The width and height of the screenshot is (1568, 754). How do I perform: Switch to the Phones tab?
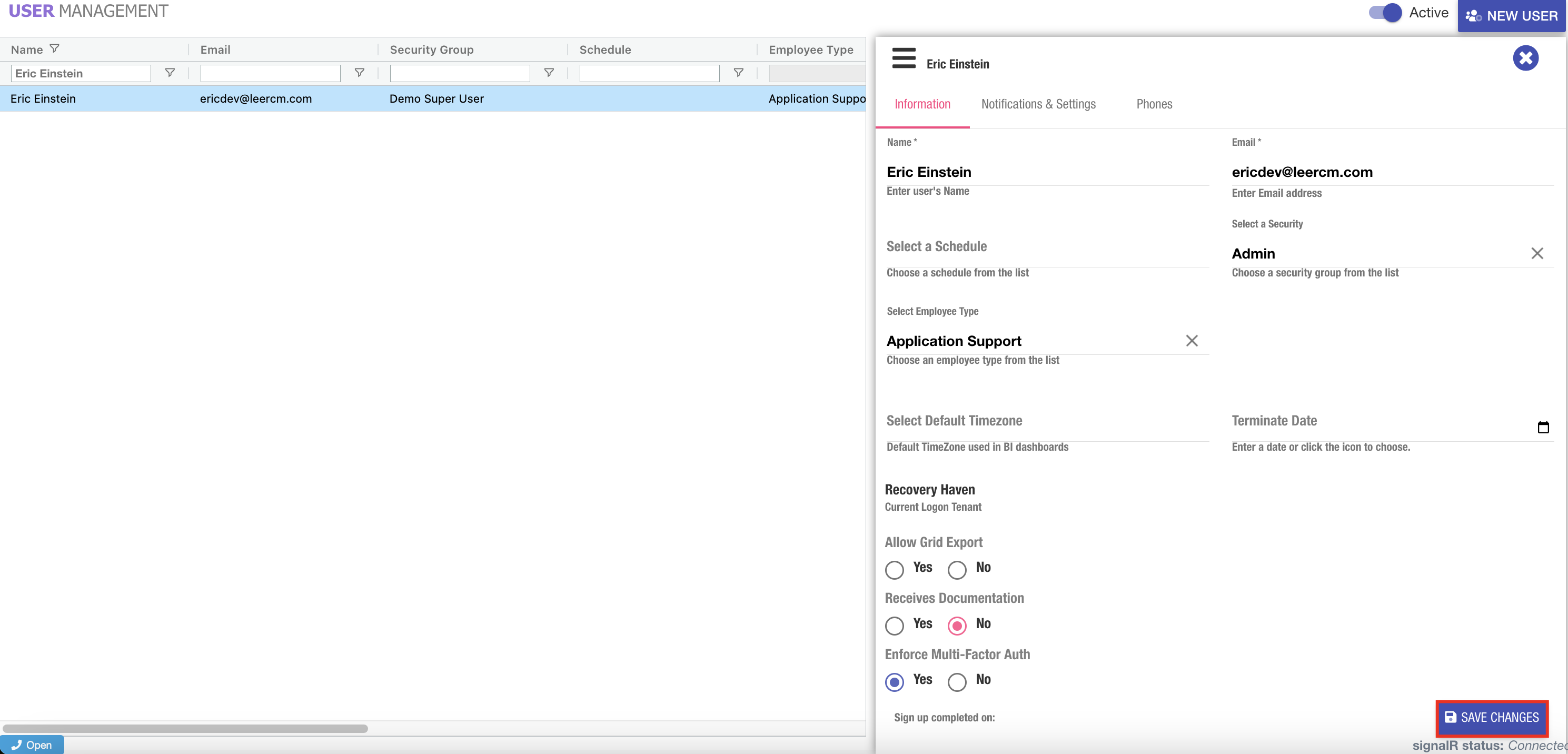1154,104
